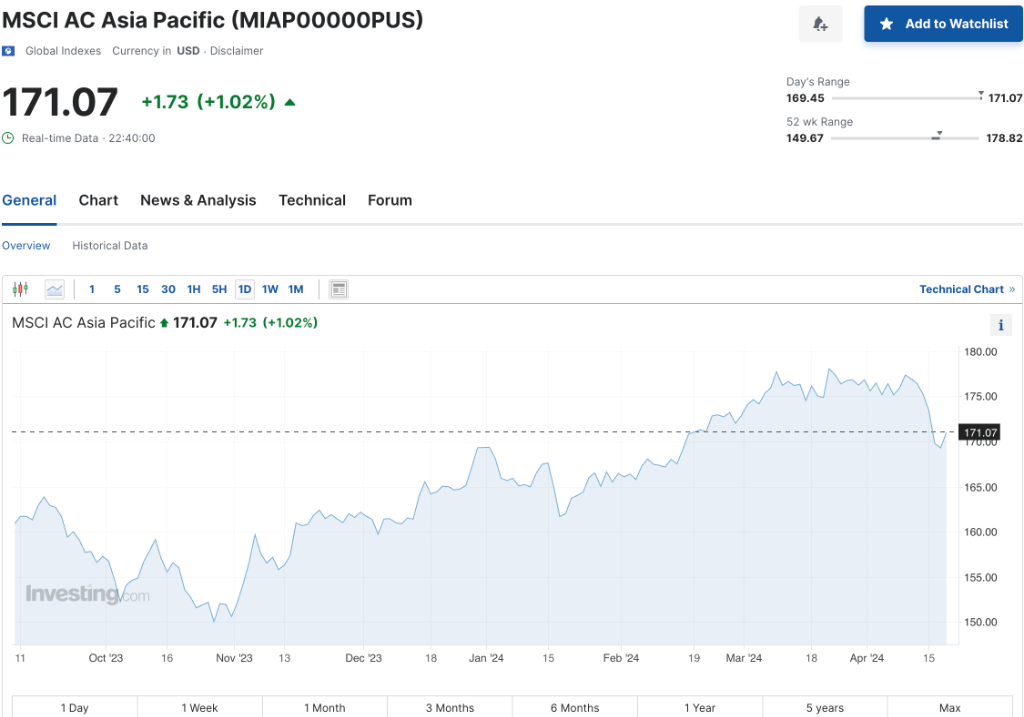
Task: Choose the 5 years time range
Action: (x=825, y=707)
